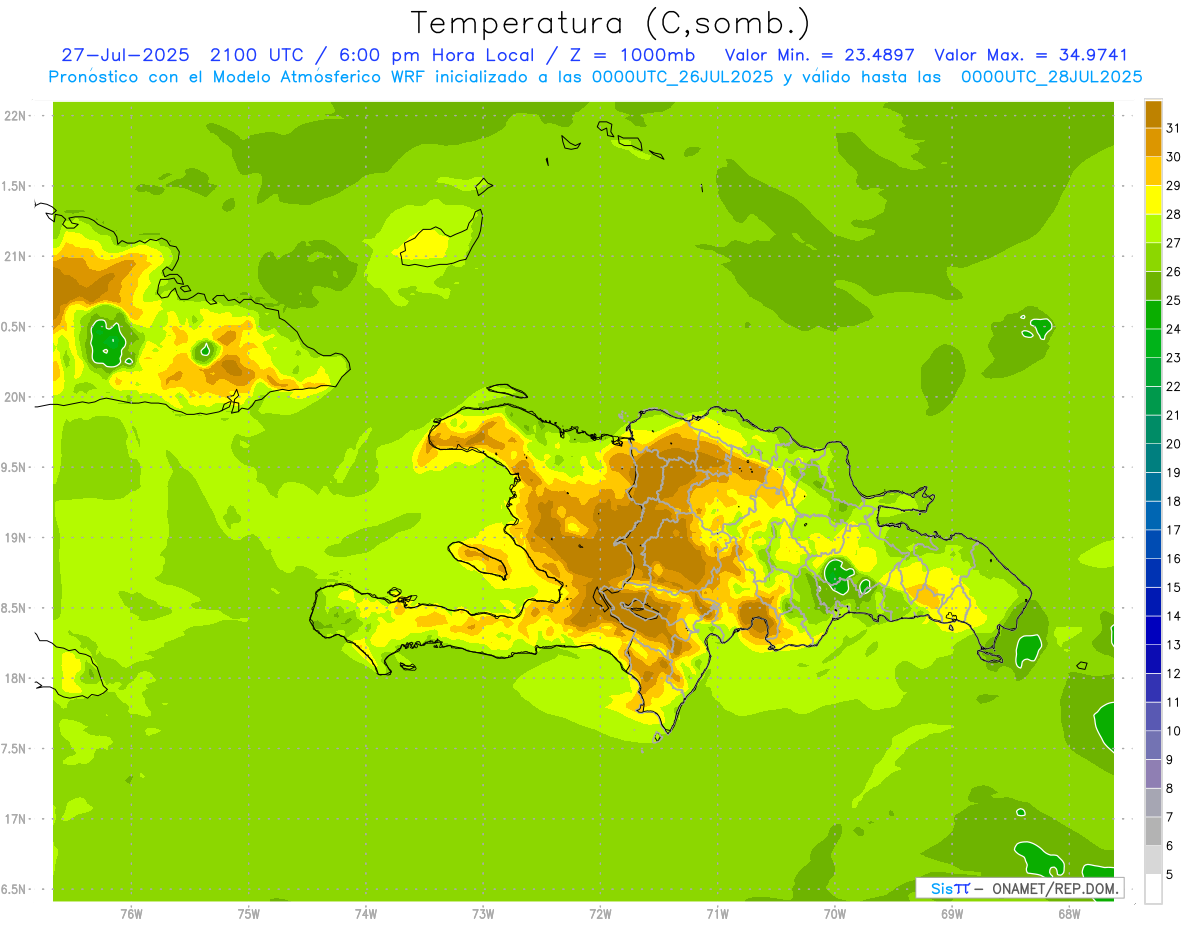This screenshot has width=1200, height=927.
Task: Click the 68W longitude axis label
Action: click(x=1069, y=913)
